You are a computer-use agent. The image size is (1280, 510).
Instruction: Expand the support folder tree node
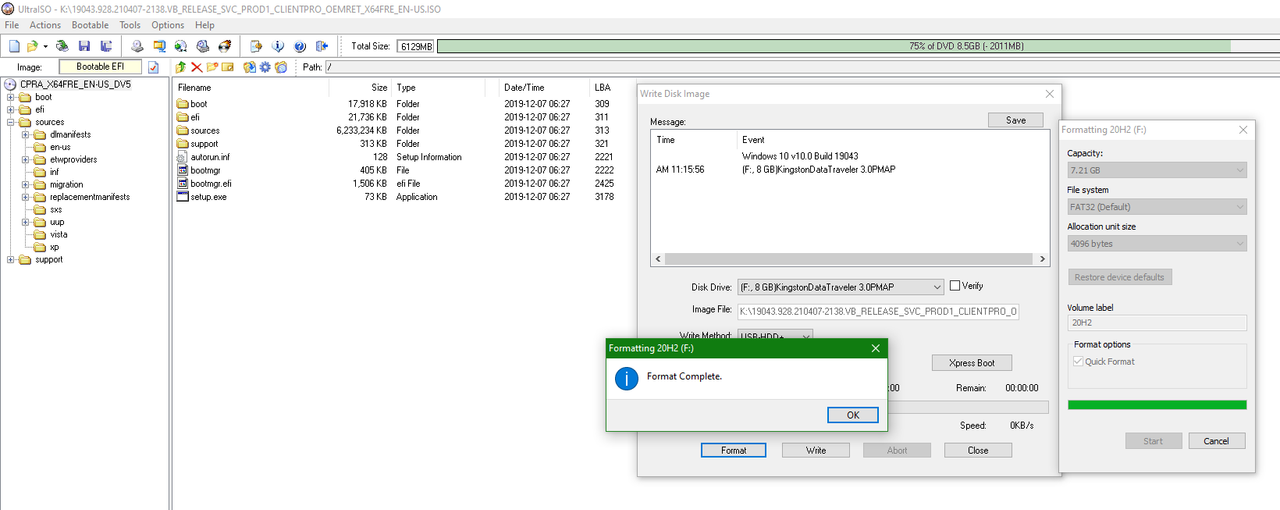coord(11,259)
